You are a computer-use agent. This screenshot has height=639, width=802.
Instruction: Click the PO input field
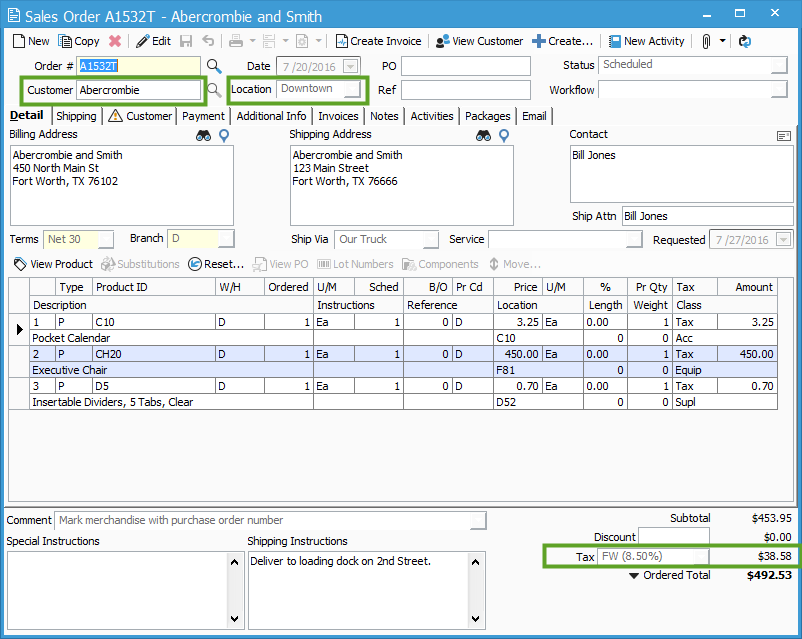click(465, 66)
